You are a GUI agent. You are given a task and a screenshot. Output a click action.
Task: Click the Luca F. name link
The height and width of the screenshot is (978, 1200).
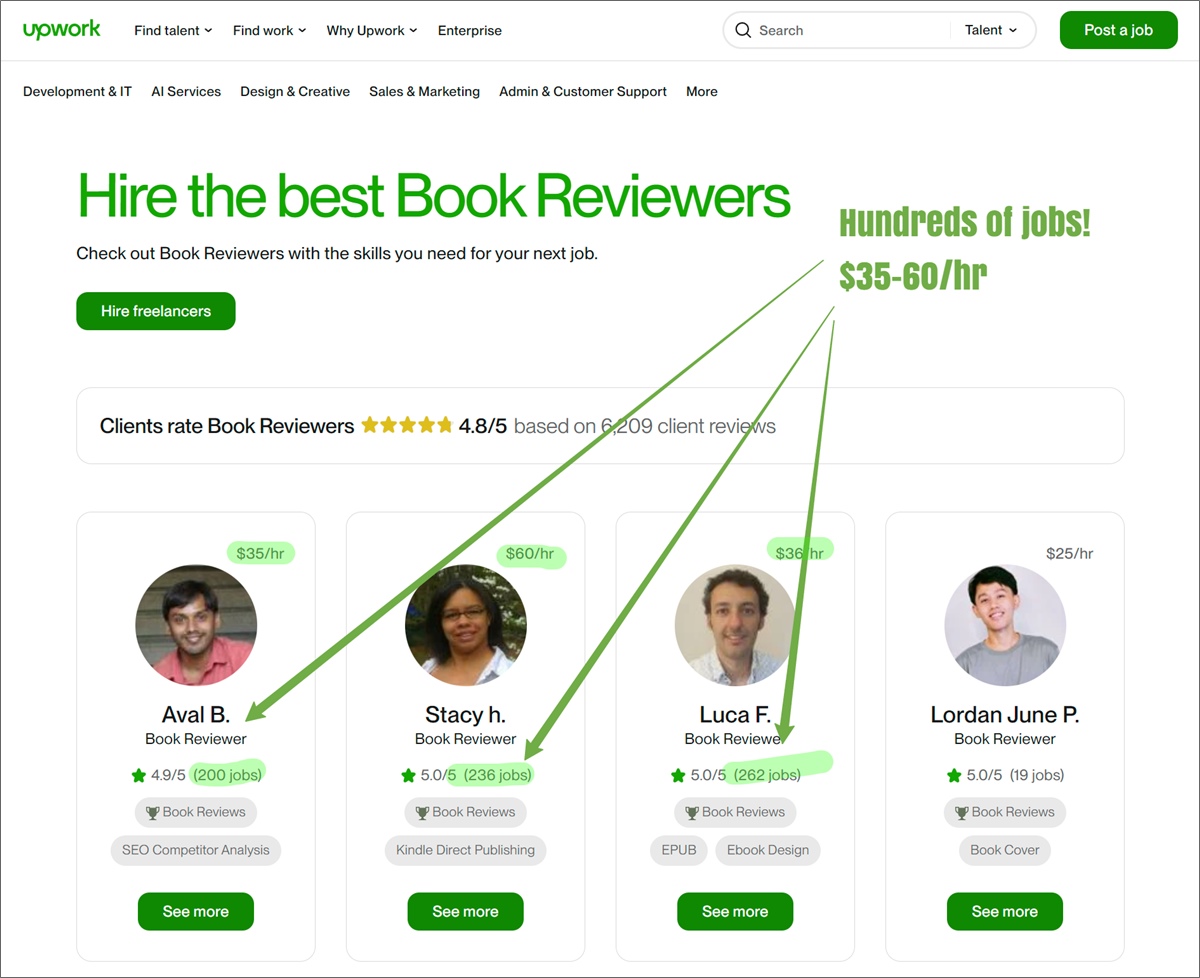[735, 715]
